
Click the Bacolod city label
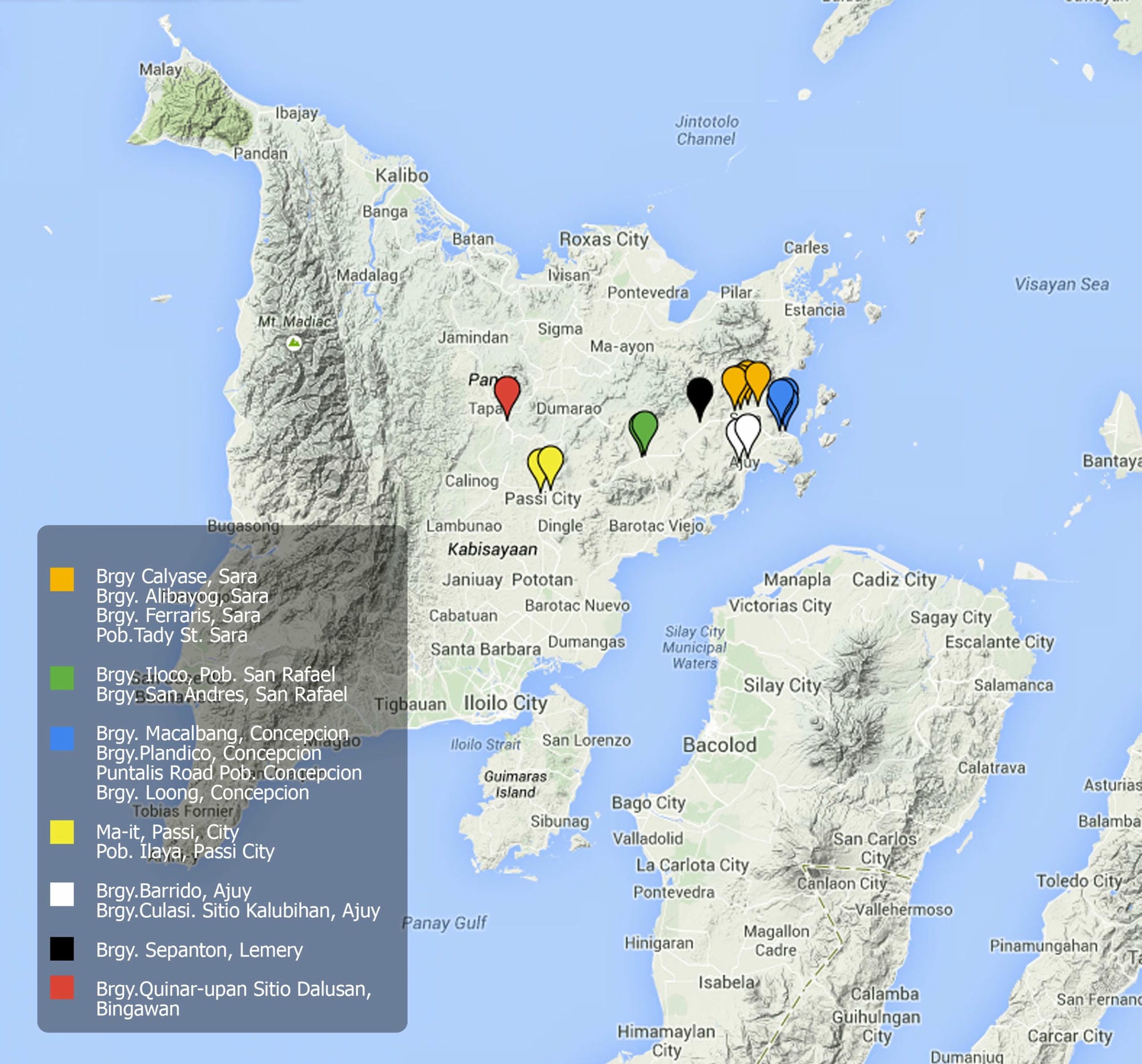click(719, 745)
